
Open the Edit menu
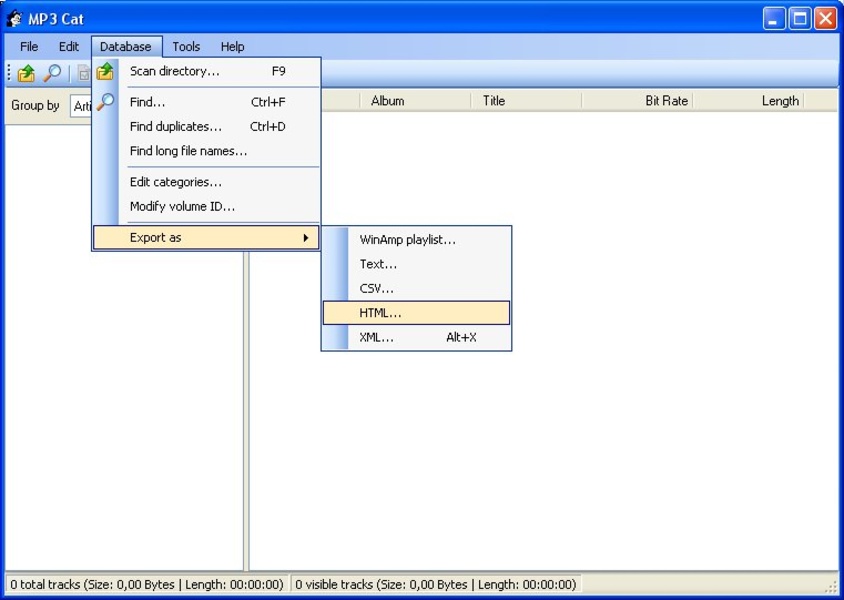tap(68, 47)
